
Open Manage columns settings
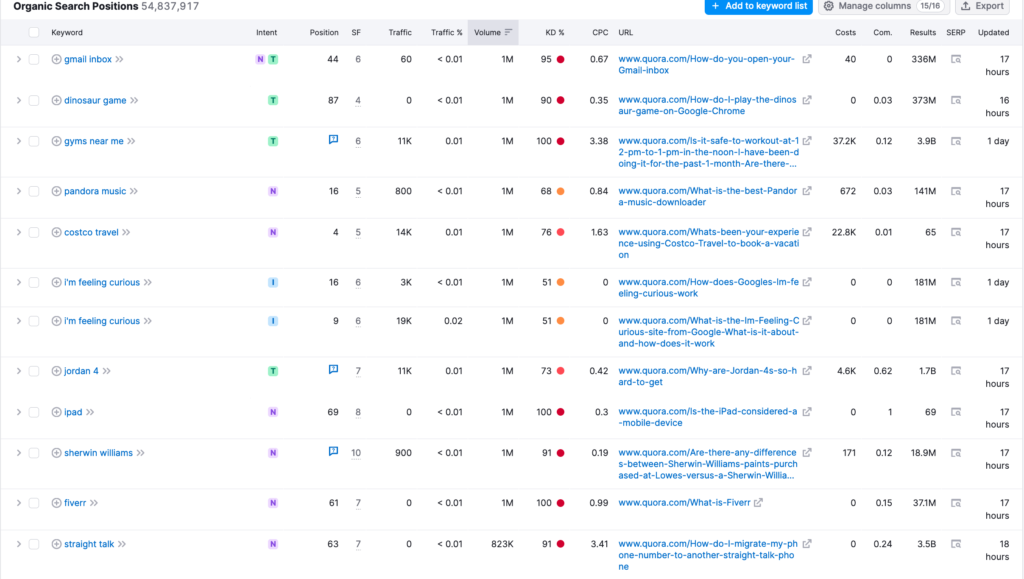click(x=883, y=6)
